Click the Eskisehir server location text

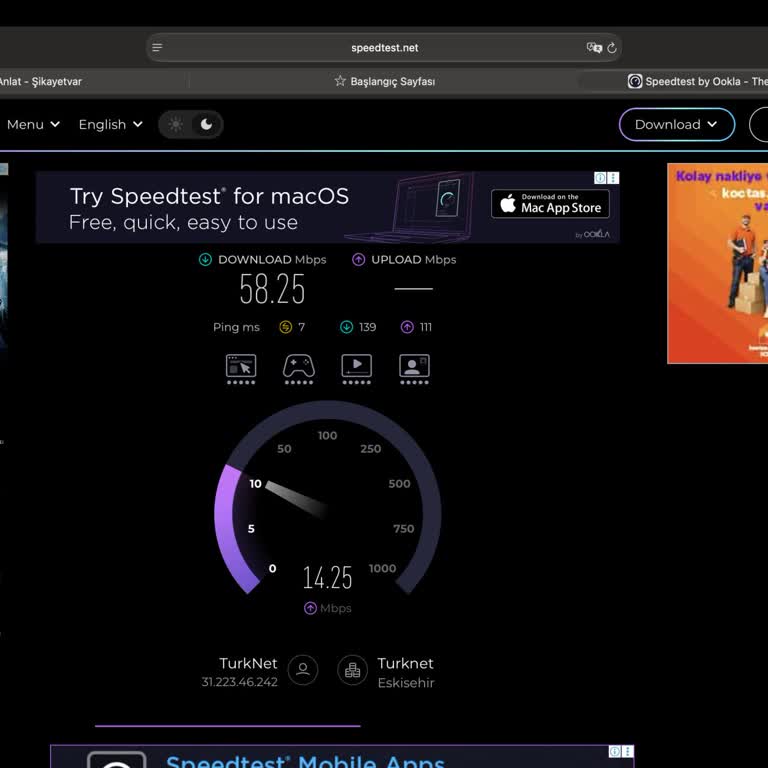coord(406,683)
